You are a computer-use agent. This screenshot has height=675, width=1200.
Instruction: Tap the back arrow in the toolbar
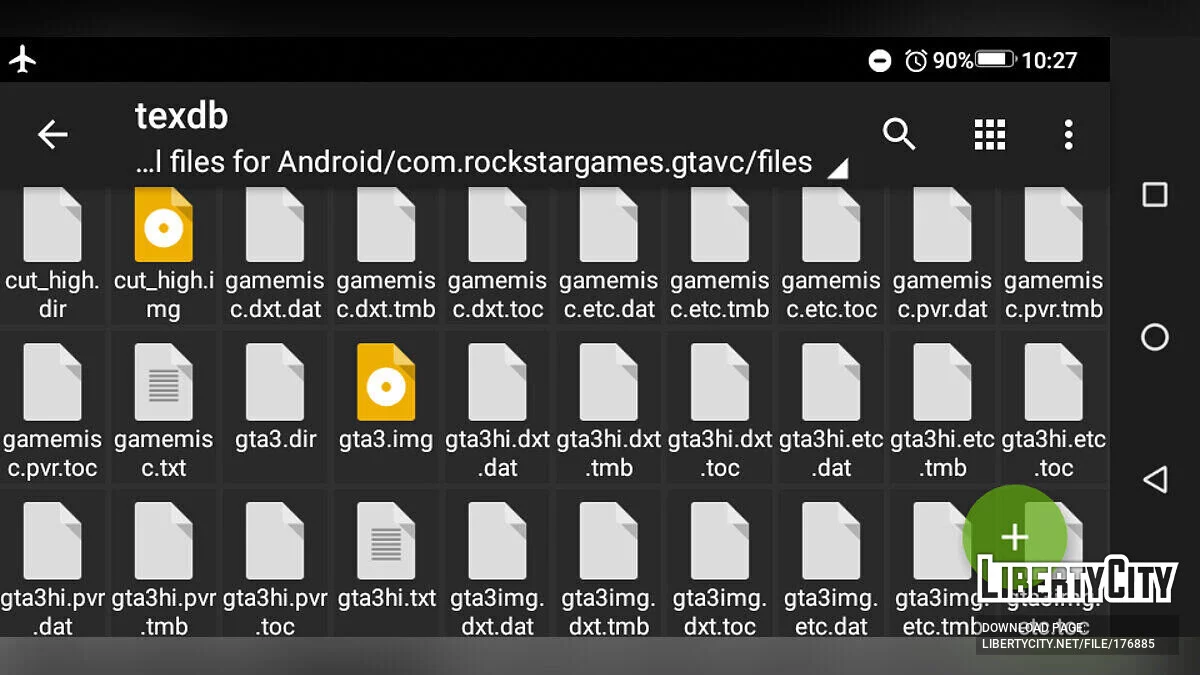[52, 134]
